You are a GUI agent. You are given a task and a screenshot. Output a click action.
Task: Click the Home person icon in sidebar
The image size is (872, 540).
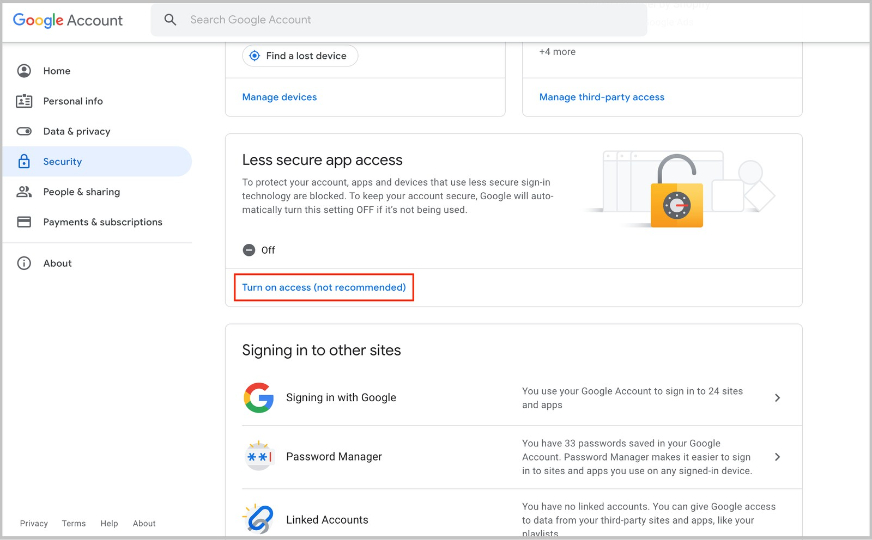pyautogui.click(x=24, y=71)
